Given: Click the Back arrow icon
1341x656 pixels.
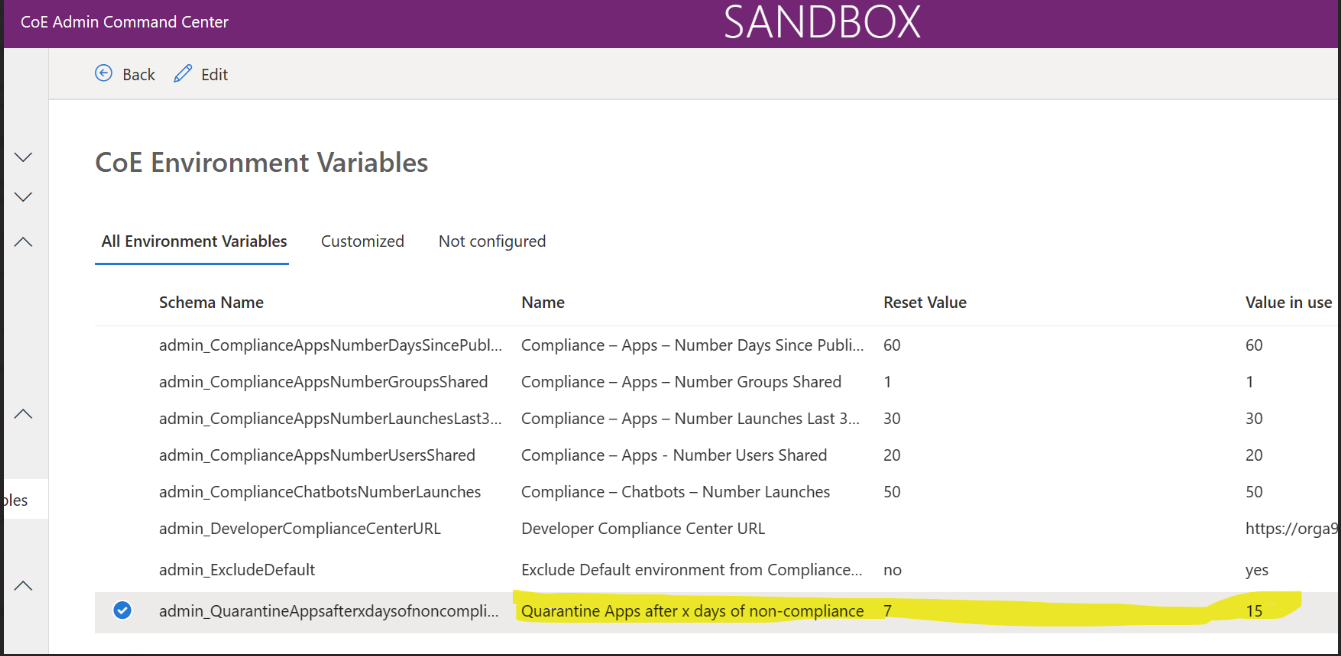Looking at the screenshot, I should pyautogui.click(x=103, y=73).
